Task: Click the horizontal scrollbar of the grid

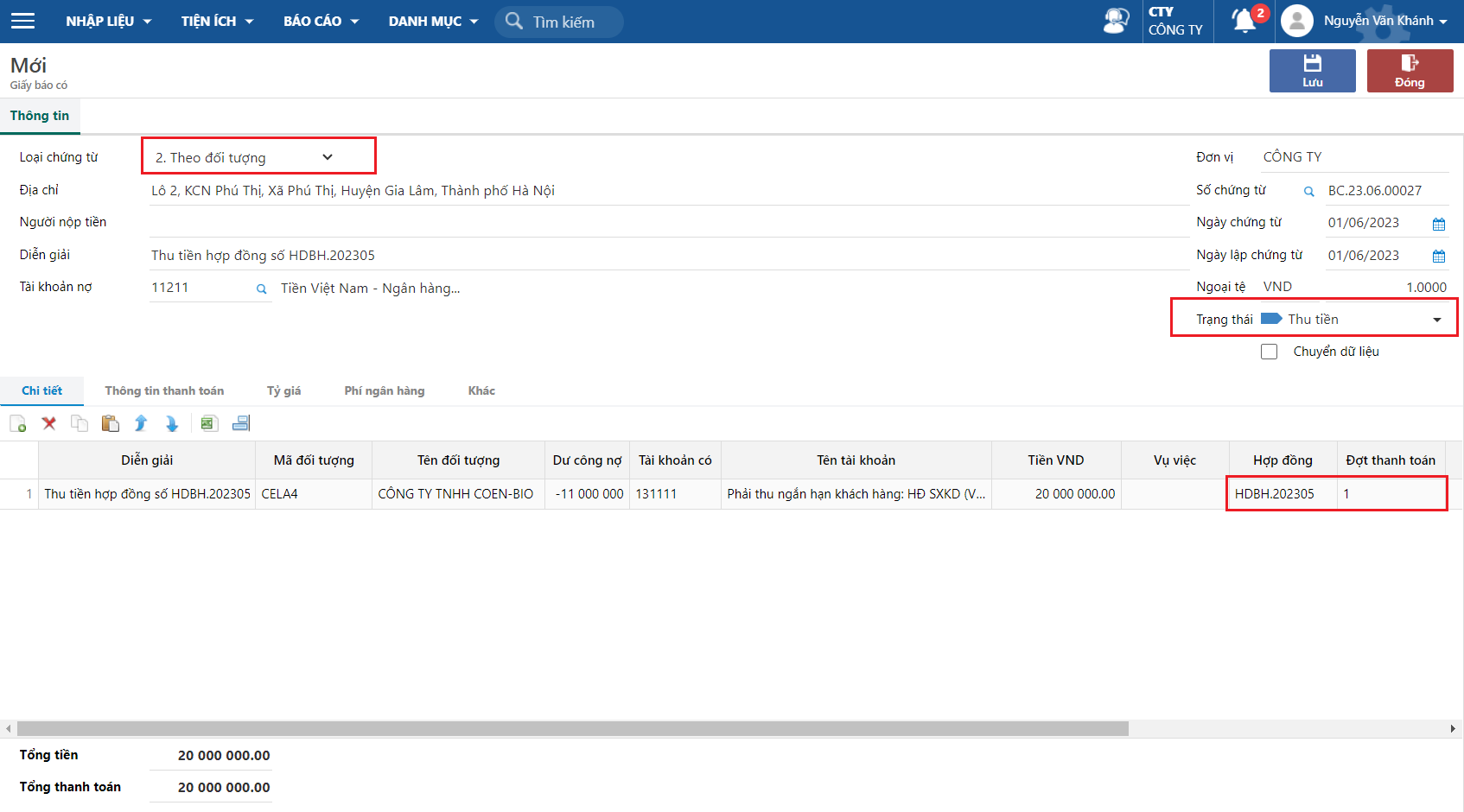Action: click(x=572, y=728)
